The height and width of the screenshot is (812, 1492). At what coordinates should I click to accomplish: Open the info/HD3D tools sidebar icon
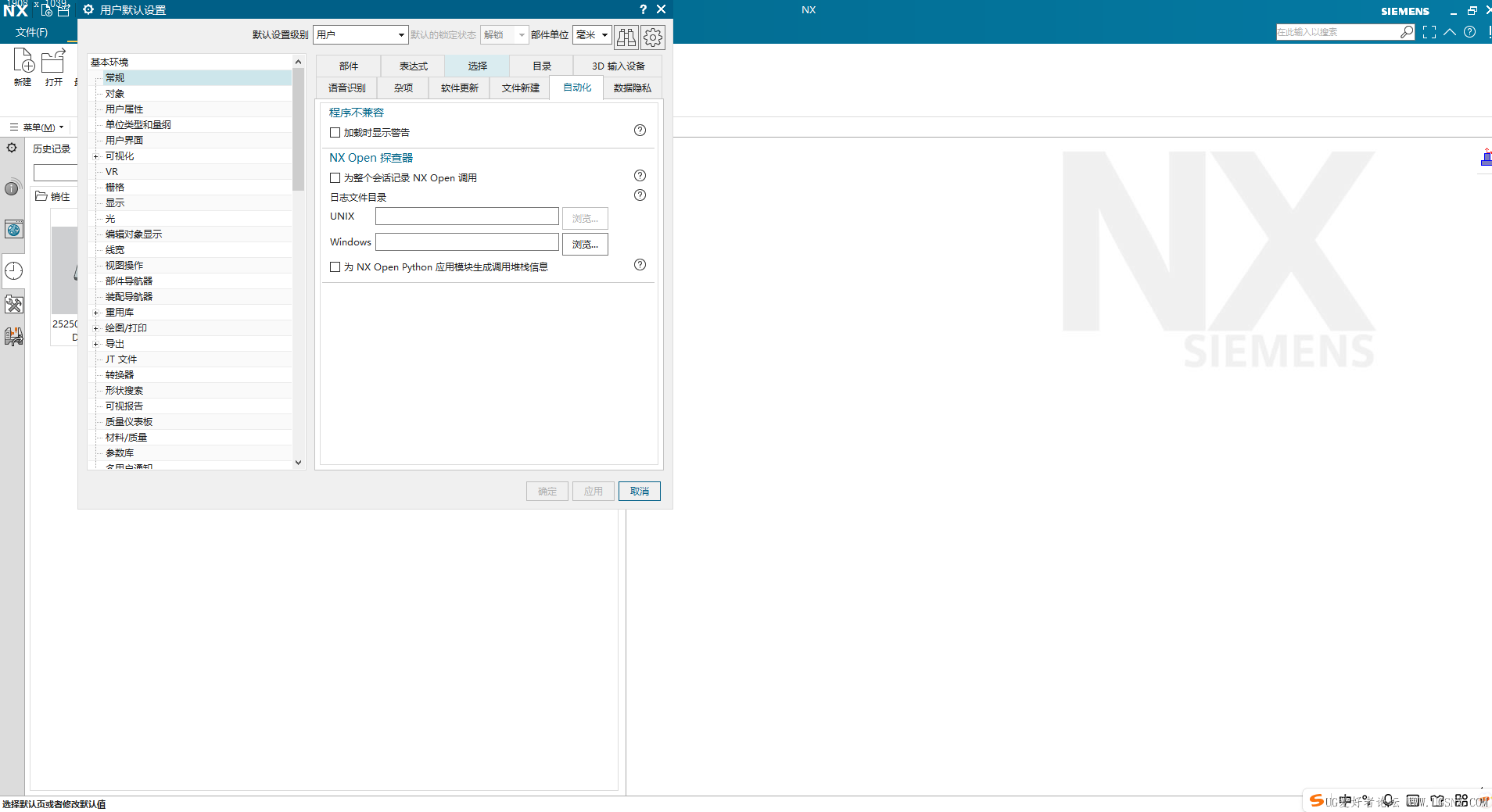[x=12, y=188]
